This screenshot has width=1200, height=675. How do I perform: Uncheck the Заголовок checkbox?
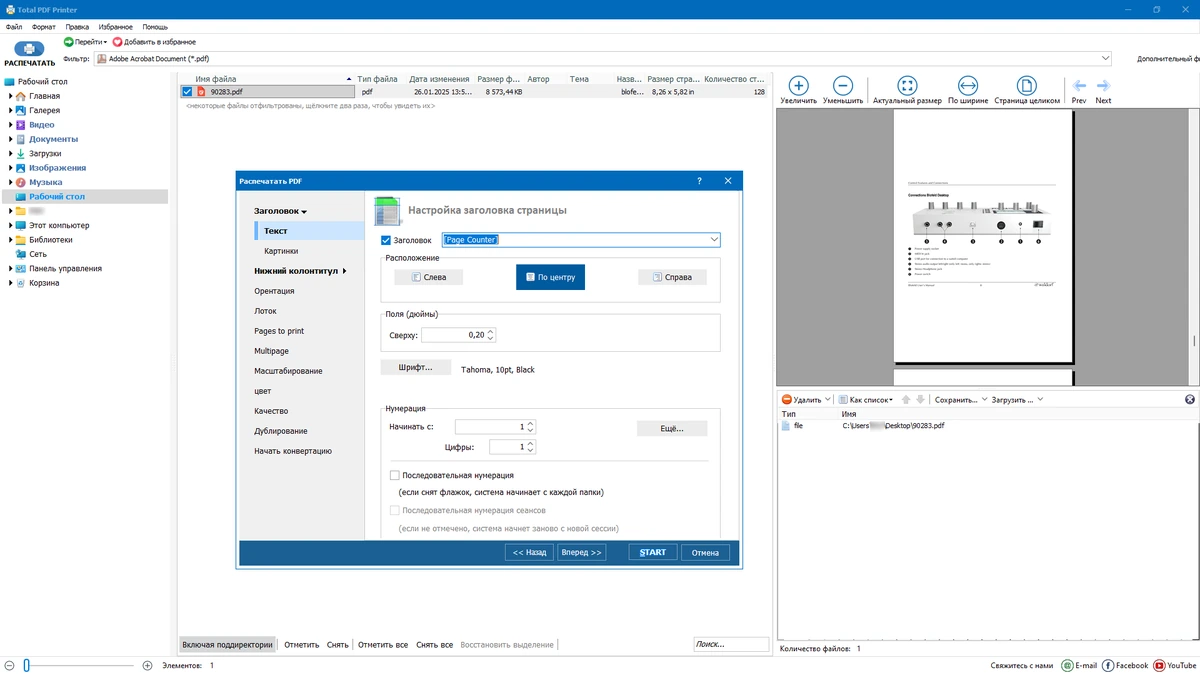point(387,240)
